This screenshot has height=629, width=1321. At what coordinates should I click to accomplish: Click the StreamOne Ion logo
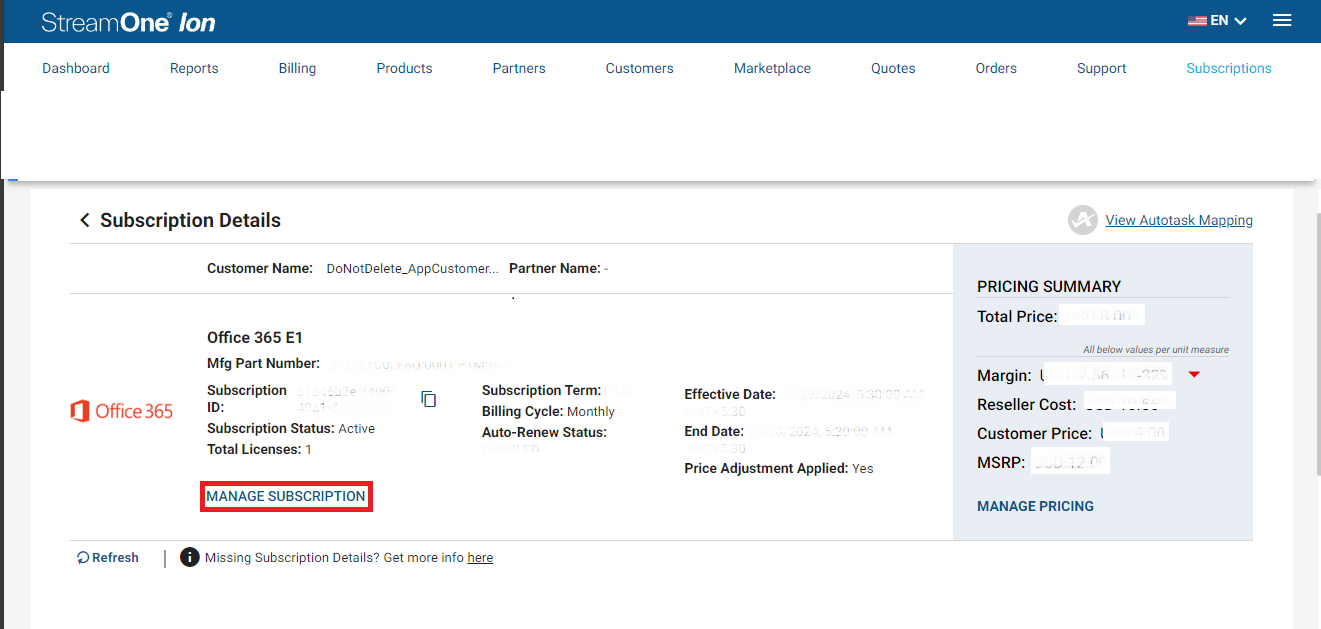click(x=128, y=22)
